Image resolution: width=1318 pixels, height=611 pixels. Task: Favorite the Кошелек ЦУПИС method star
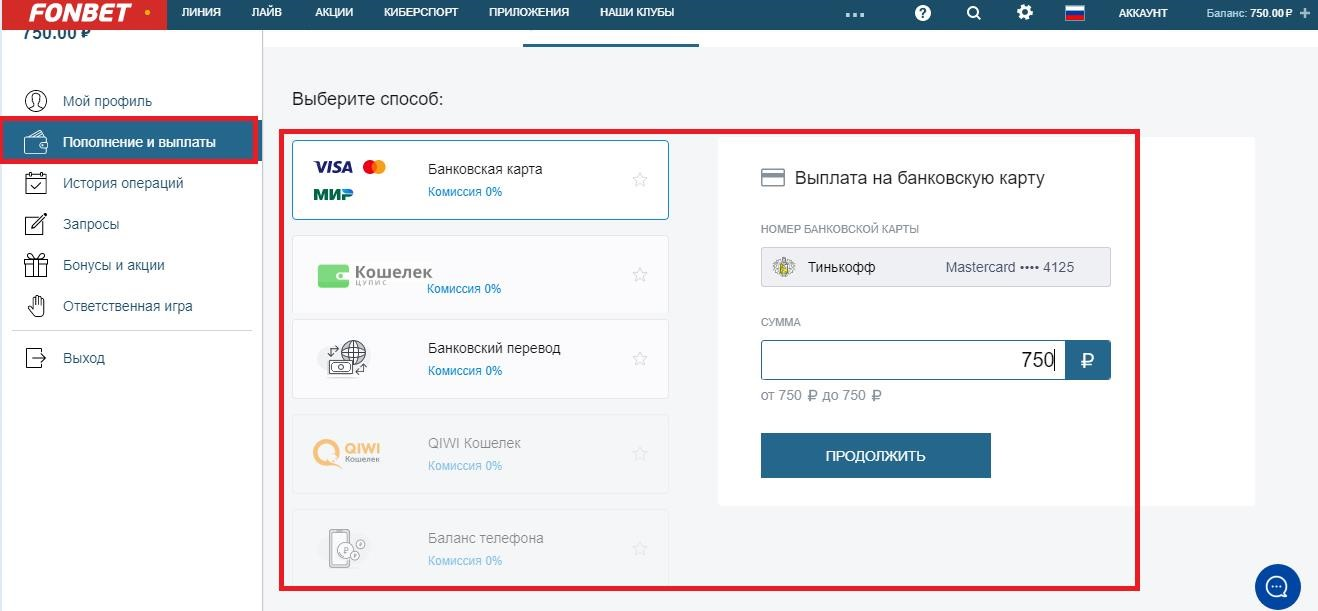point(640,275)
